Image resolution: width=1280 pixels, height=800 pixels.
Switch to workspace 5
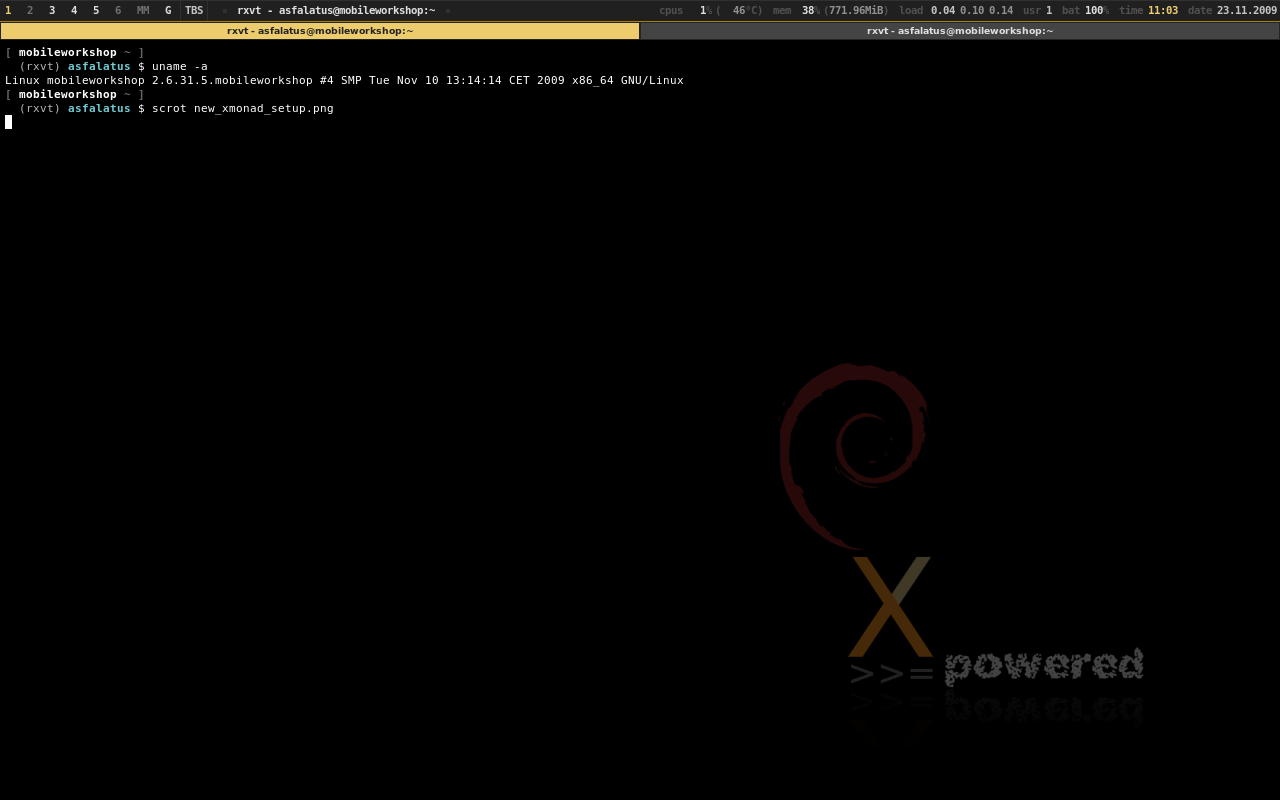tap(96, 11)
